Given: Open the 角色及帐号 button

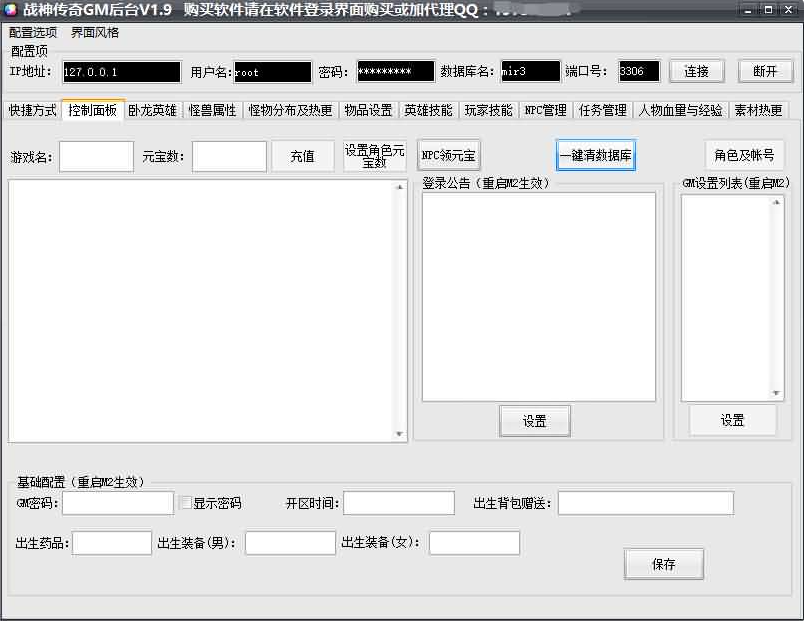Looking at the screenshot, I should tap(744, 156).
